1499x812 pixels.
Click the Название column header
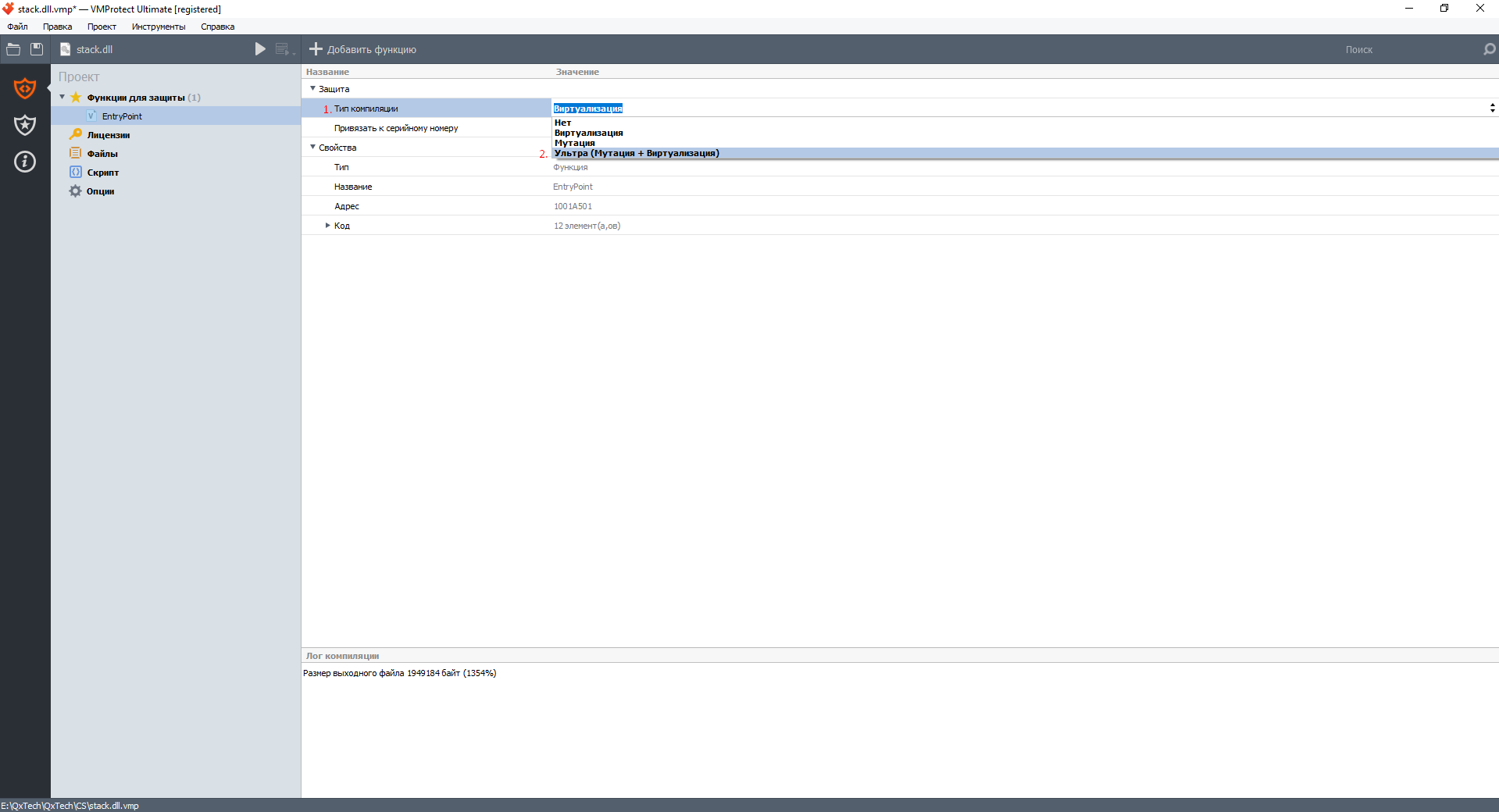327,72
